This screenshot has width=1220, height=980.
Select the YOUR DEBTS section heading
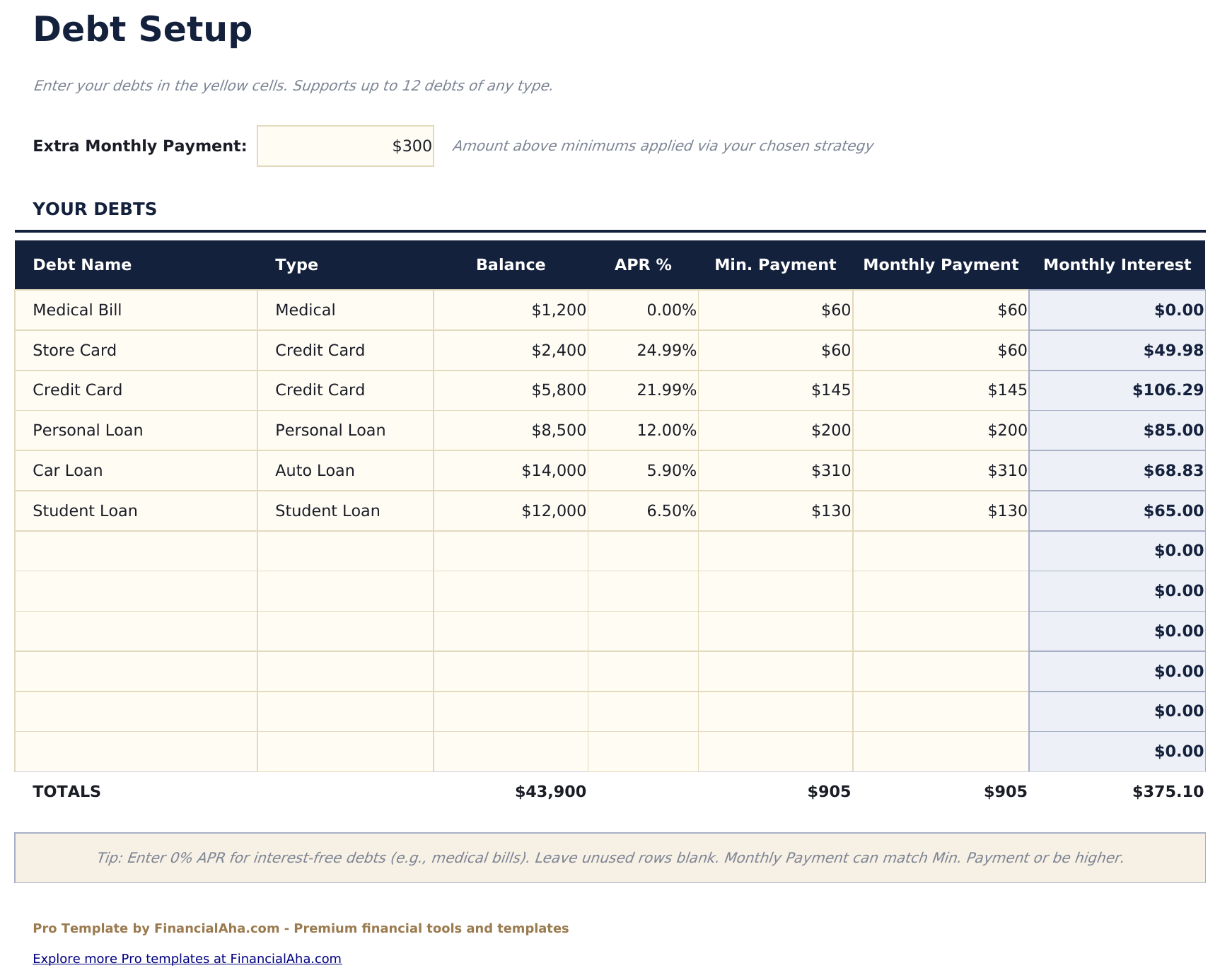click(x=95, y=209)
